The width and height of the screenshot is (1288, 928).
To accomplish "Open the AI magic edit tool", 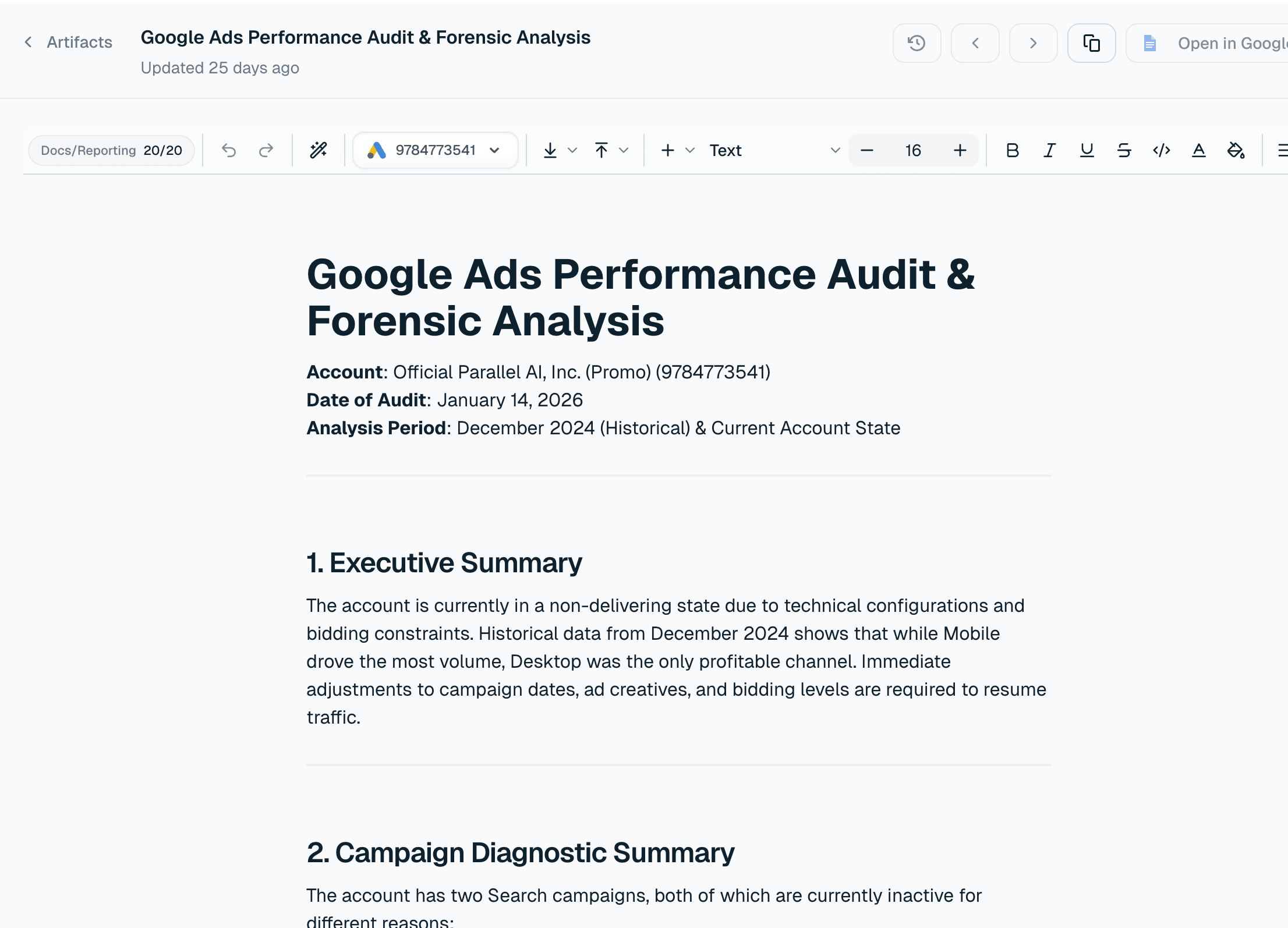I will click(x=318, y=150).
